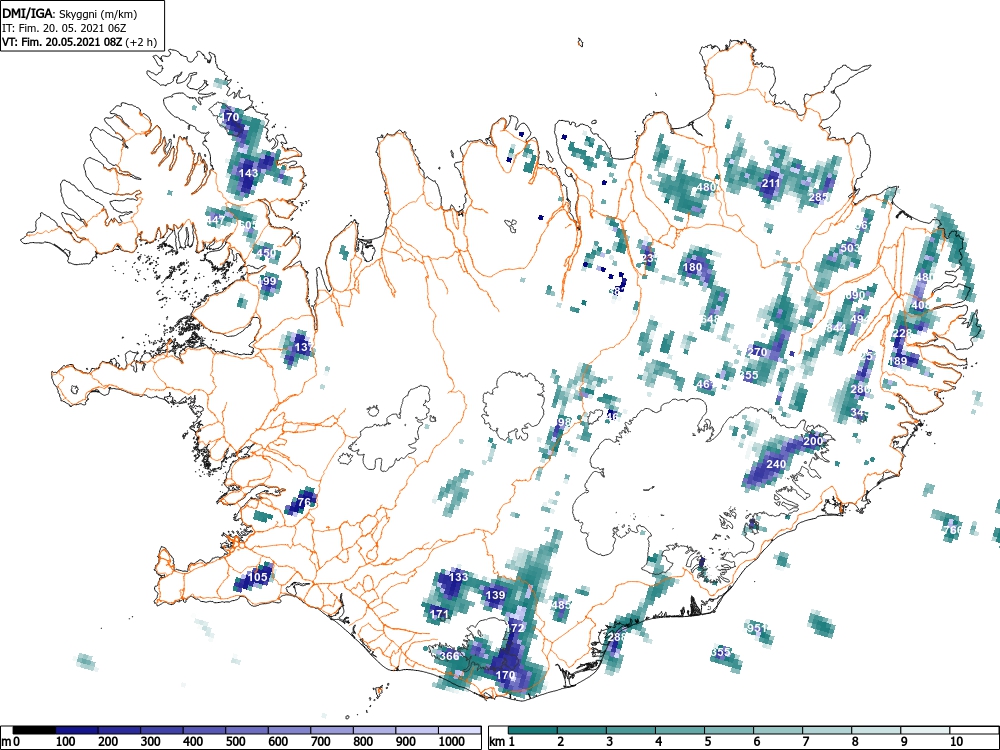
Task: Click the '285' visibility value on map
Action: pos(818,197)
